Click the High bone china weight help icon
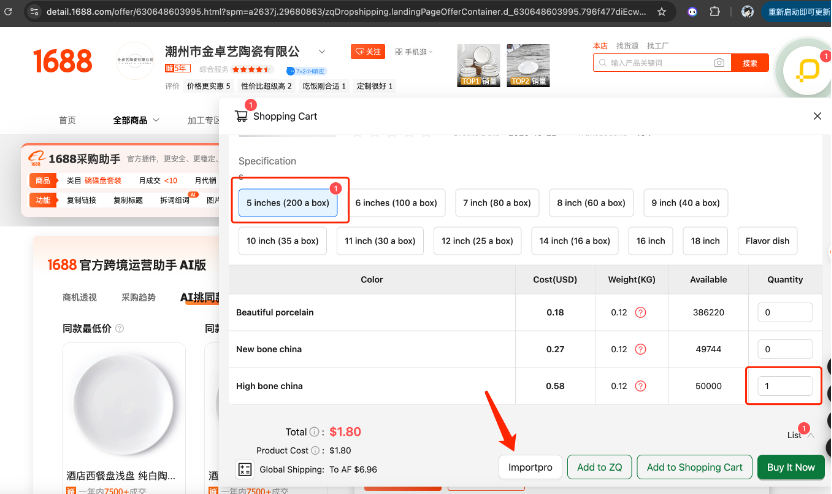This screenshot has width=832, height=494. point(640,386)
